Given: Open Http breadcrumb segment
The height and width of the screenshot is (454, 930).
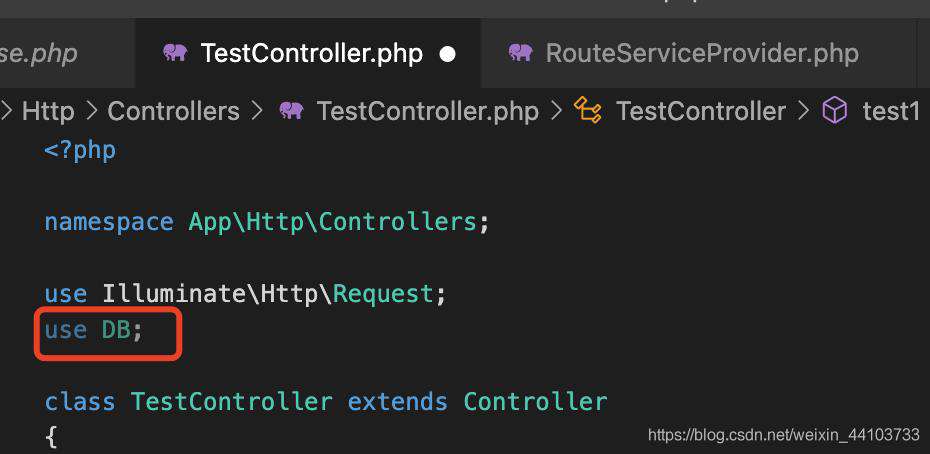Looking at the screenshot, I should [x=48, y=111].
